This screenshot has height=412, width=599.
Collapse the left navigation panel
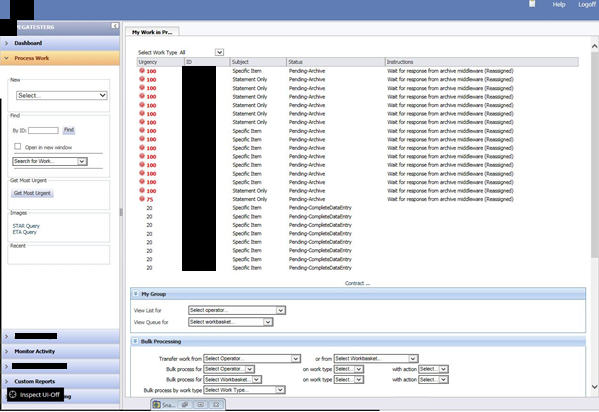click(x=115, y=26)
